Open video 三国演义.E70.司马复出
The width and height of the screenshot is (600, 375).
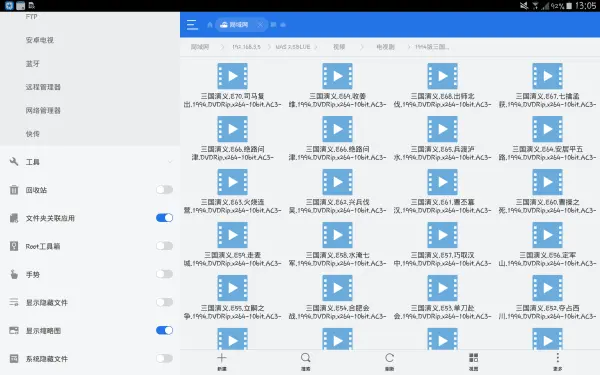233,76
